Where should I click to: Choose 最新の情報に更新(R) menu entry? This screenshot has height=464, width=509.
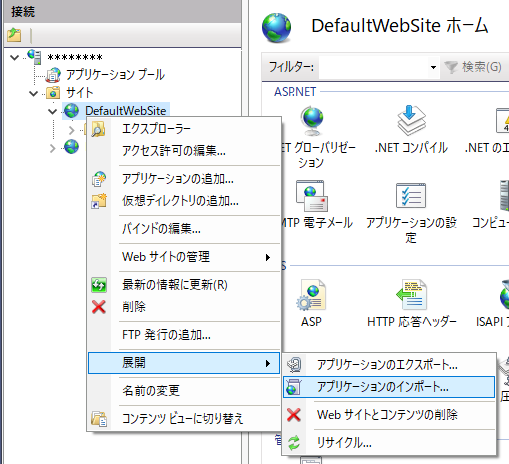(x=184, y=285)
